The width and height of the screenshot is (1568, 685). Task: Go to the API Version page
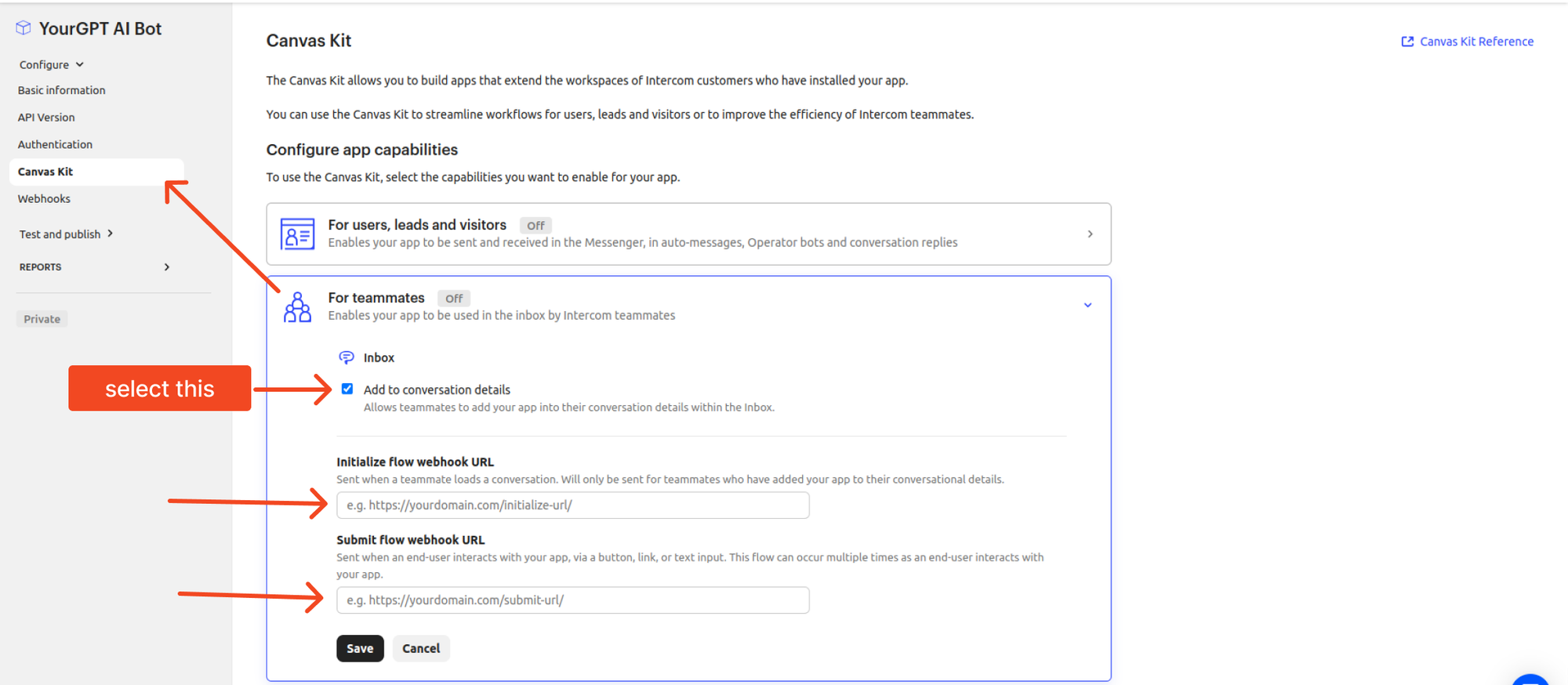[x=46, y=118]
